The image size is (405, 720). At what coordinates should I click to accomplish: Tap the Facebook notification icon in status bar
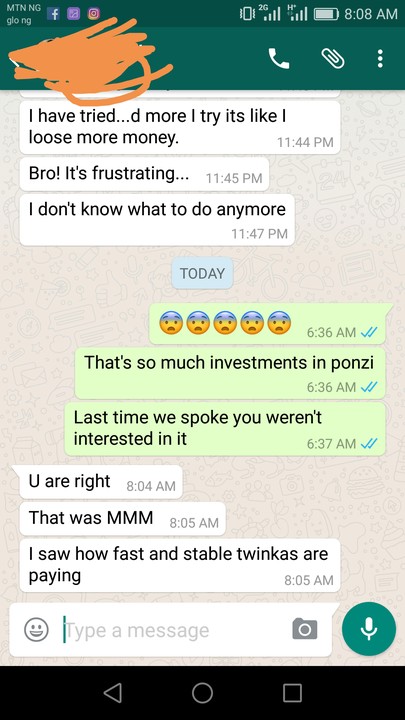[x=54, y=14]
